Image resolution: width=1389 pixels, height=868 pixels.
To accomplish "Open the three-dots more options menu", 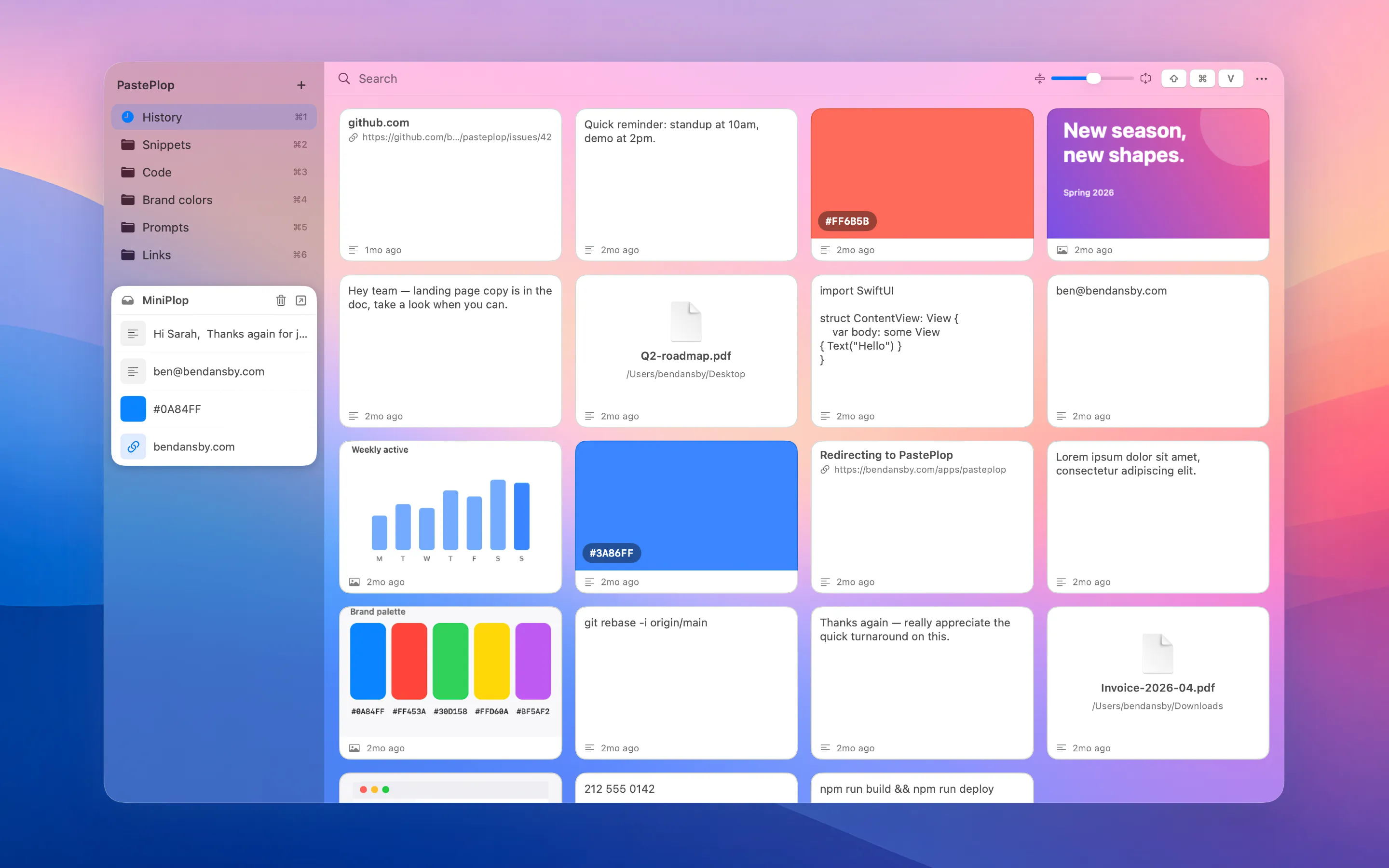I will click(1262, 79).
